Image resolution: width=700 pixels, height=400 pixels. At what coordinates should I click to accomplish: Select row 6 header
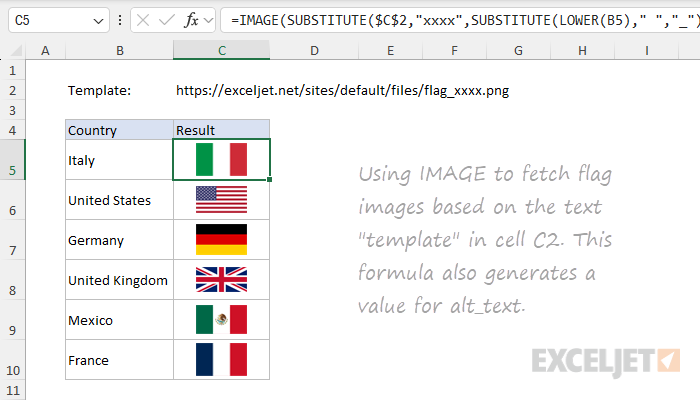click(x=12, y=200)
